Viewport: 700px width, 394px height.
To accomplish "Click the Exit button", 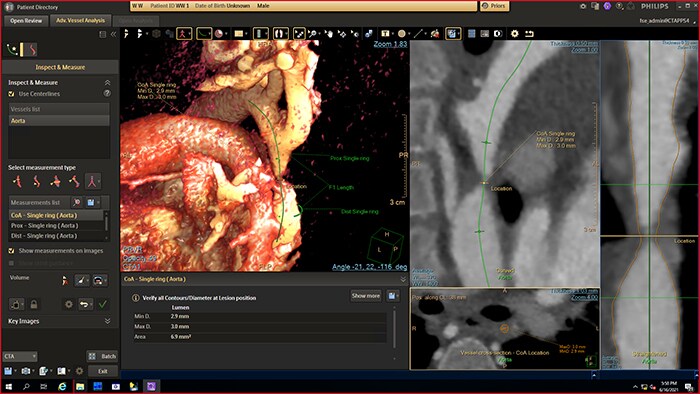I will pyautogui.click(x=103, y=371).
